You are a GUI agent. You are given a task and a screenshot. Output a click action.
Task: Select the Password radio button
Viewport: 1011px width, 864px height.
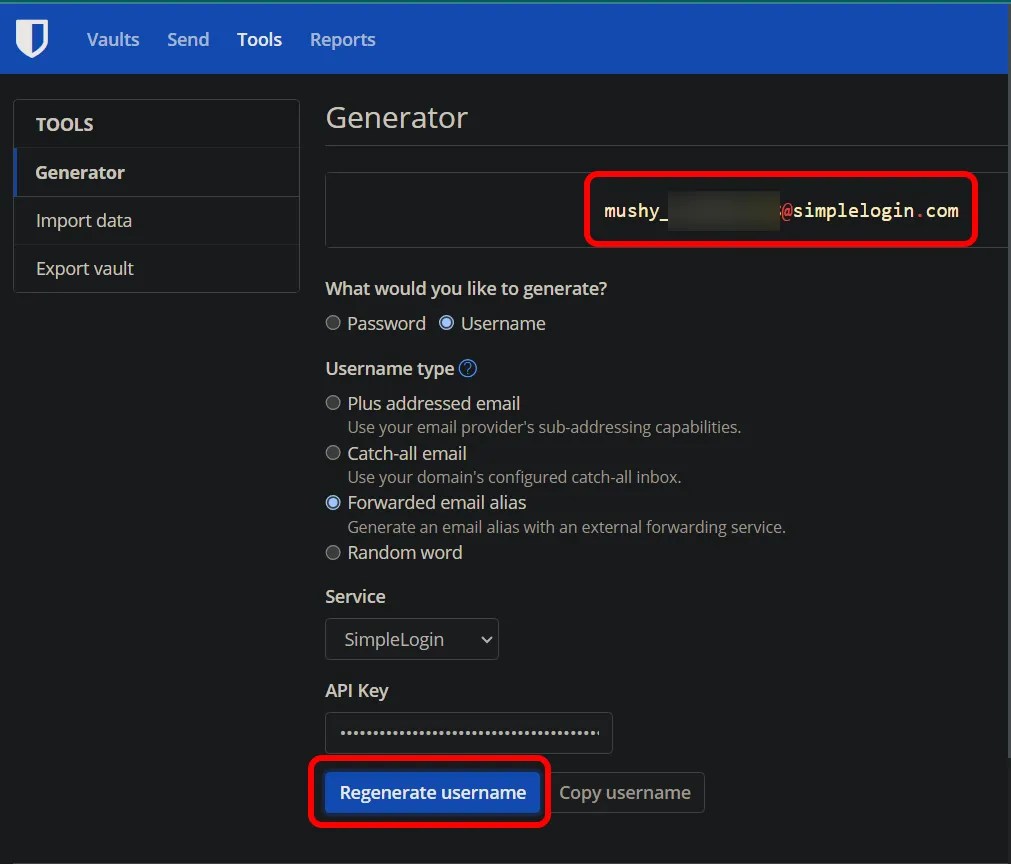(x=333, y=323)
